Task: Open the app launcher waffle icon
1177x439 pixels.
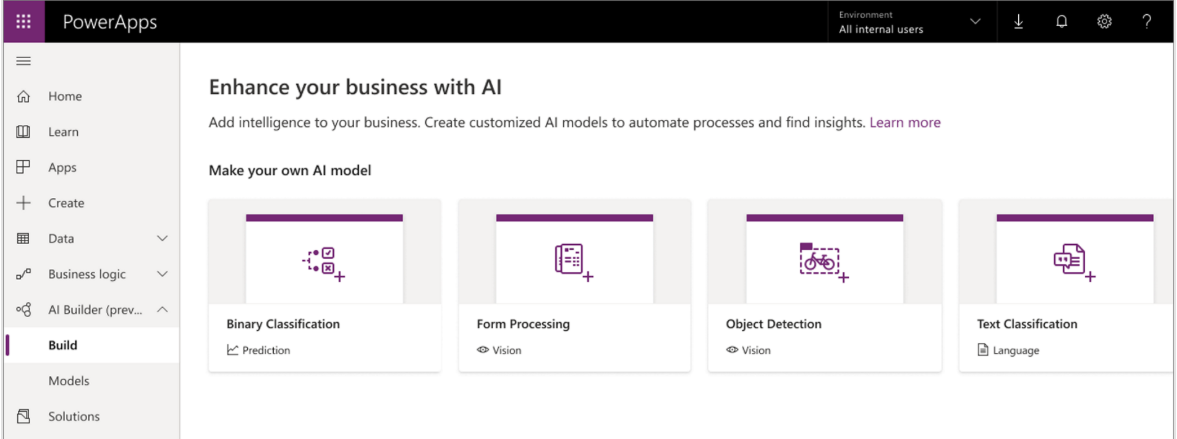Action: tap(24, 22)
